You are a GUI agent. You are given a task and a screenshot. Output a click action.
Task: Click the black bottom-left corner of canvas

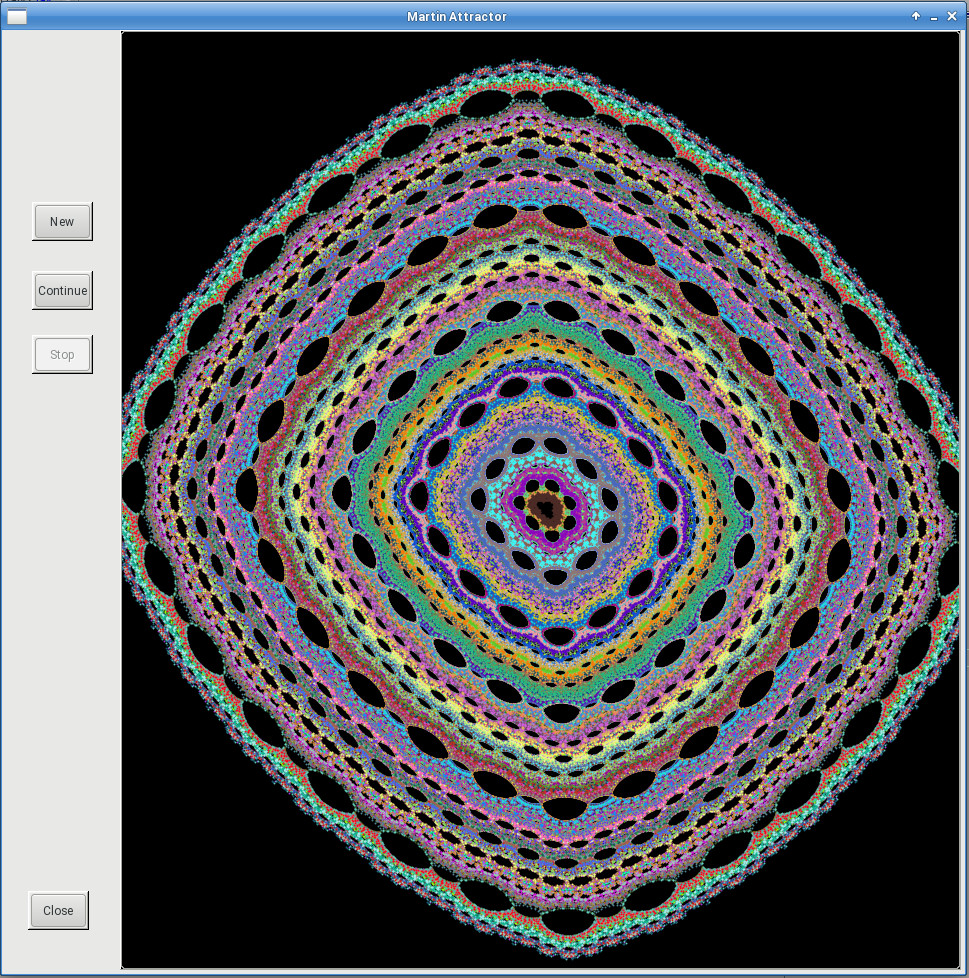(x=160, y=930)
